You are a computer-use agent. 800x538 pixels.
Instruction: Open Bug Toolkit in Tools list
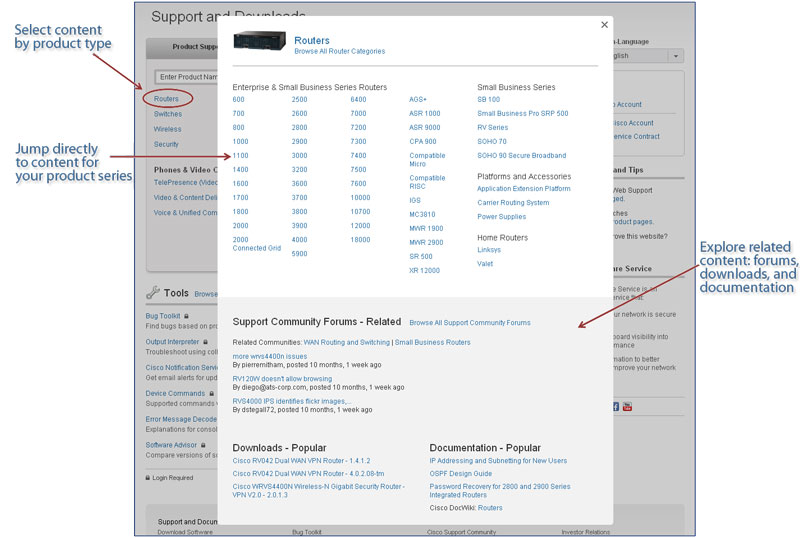click(163, 316)
